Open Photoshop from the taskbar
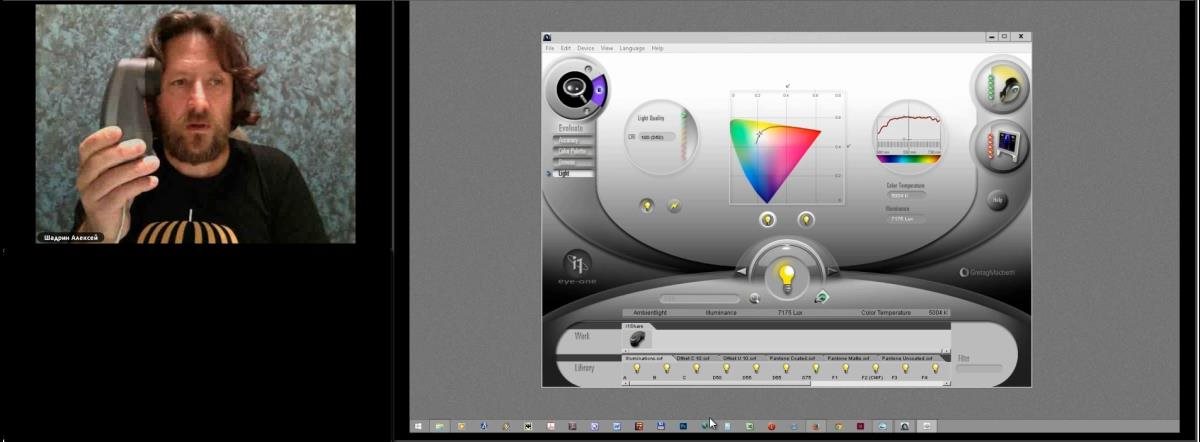Viewport: 1200px width, 442px height. pyautogui.click(x=683, y=426)
